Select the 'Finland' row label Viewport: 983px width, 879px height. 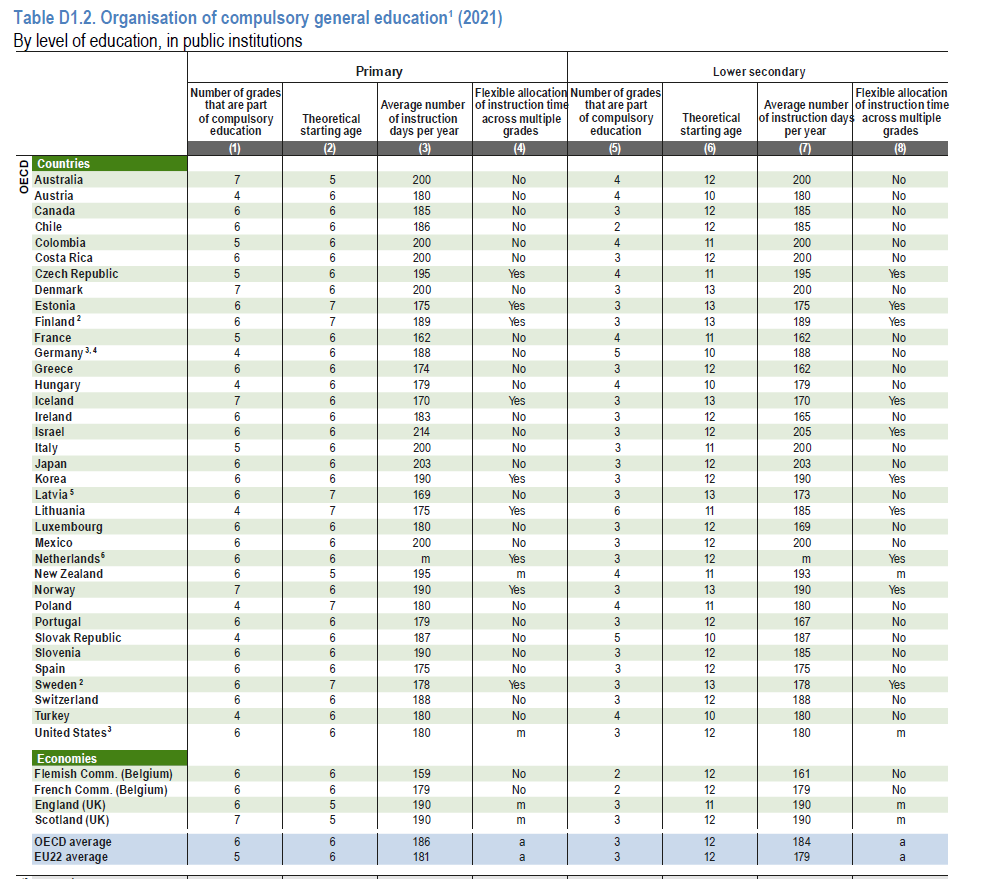coord(55,322)
